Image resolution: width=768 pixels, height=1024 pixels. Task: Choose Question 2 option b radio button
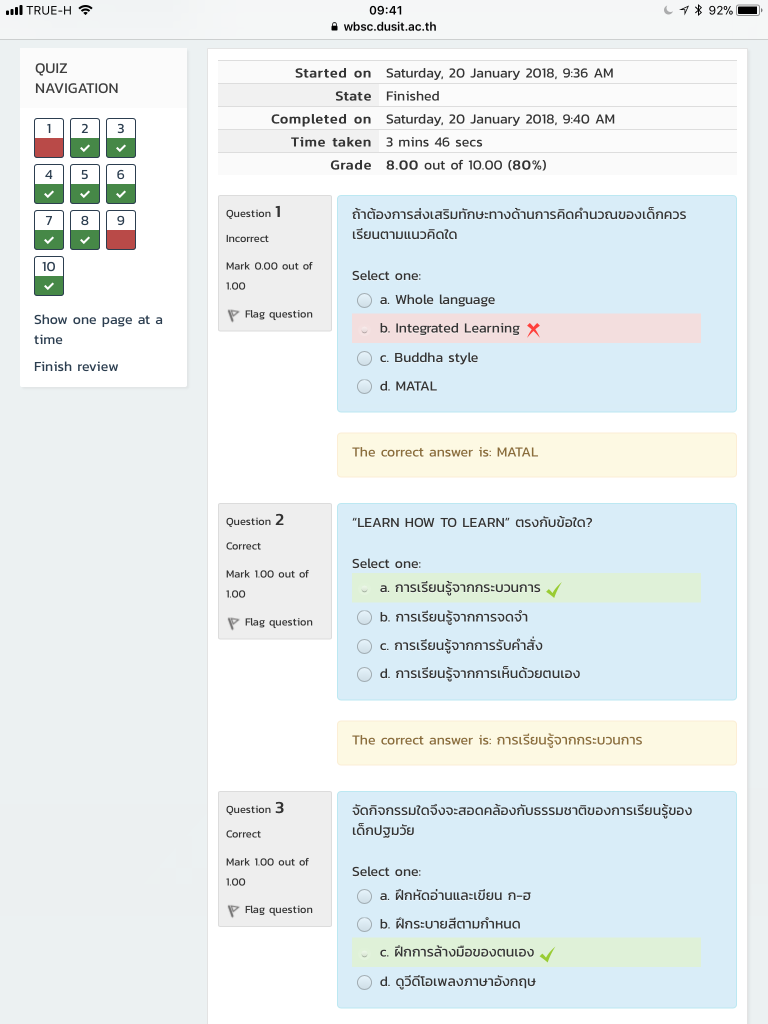click(365, 617)
